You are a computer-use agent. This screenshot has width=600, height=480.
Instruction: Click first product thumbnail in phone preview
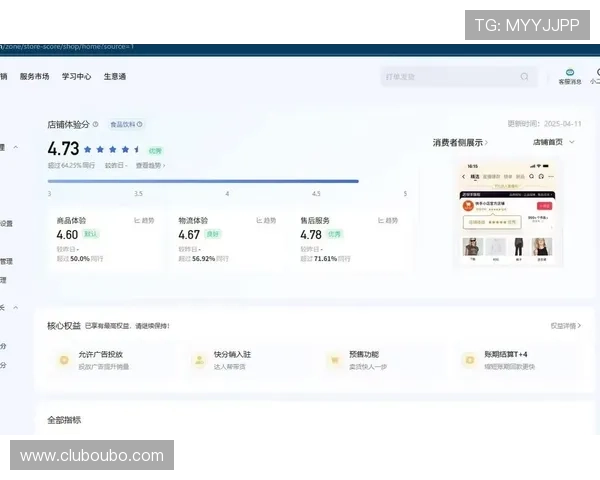tap(473, 247)
